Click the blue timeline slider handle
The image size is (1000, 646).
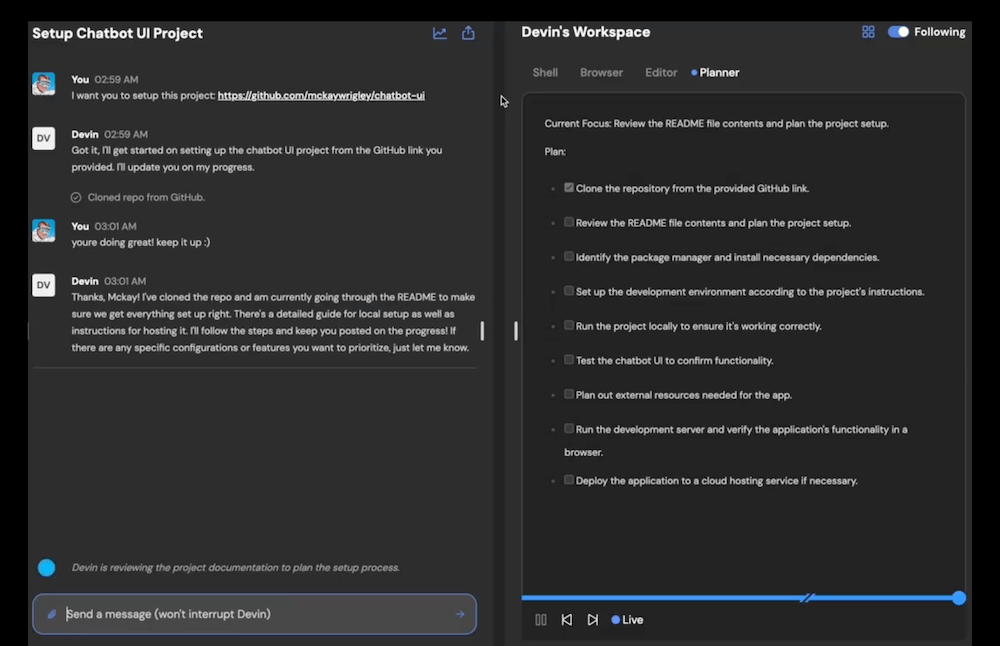pos(959,598)
